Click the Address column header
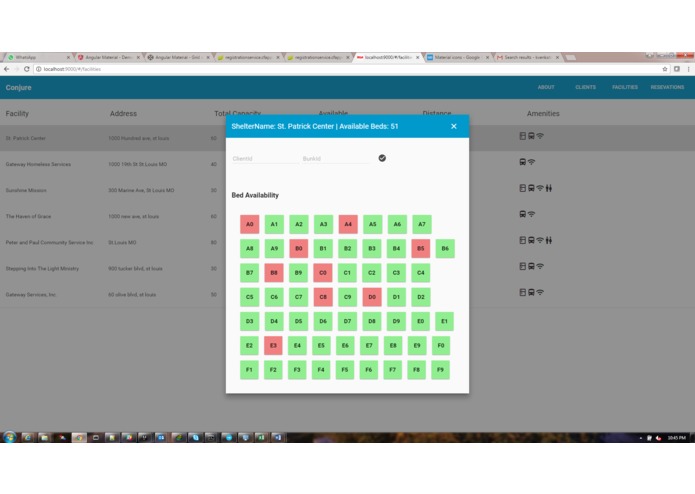Viewport: 695px width, 494px height. pyautogui.click(x=123, y=113)
